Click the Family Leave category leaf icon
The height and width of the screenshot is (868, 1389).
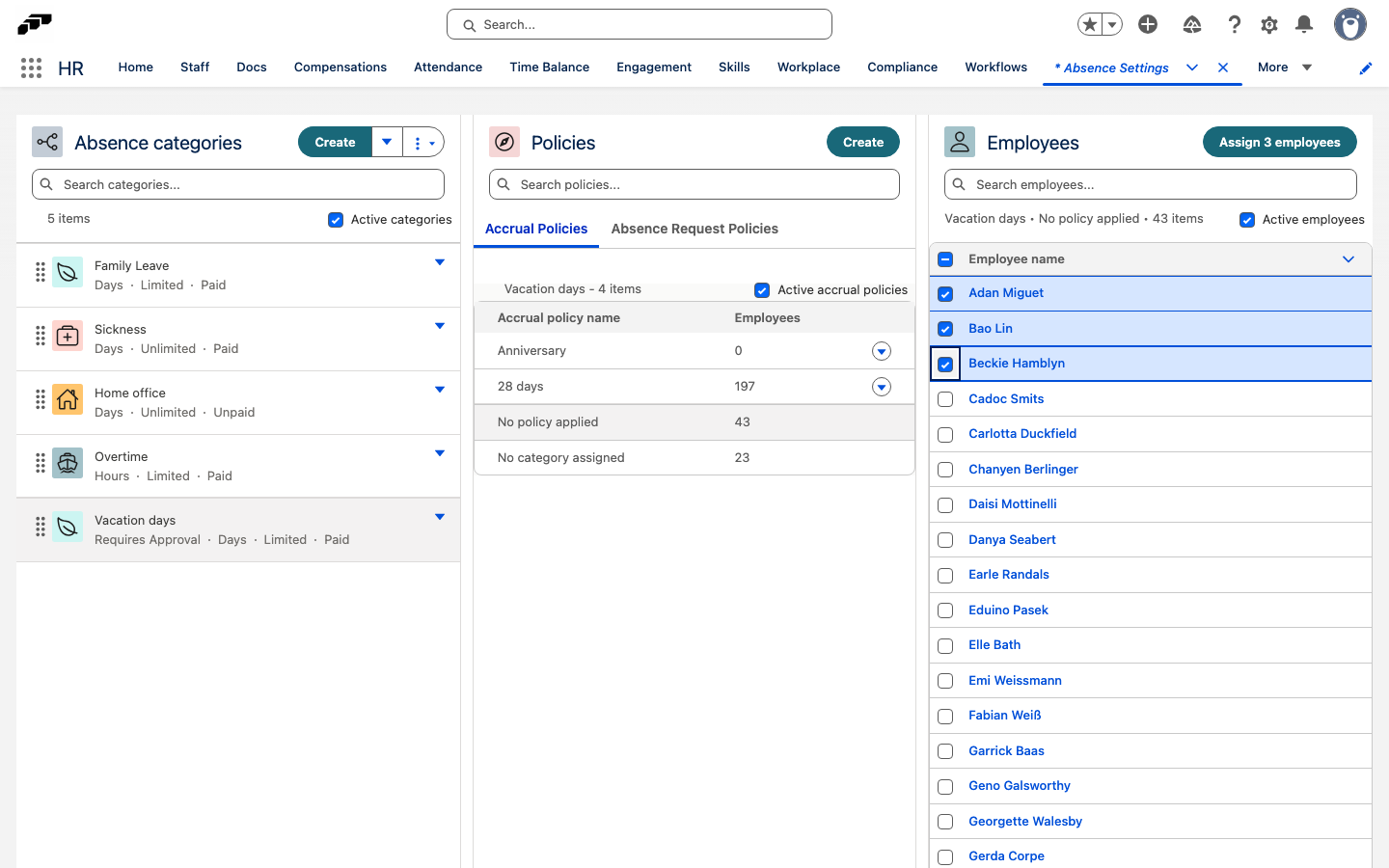(x=68, y=273)
